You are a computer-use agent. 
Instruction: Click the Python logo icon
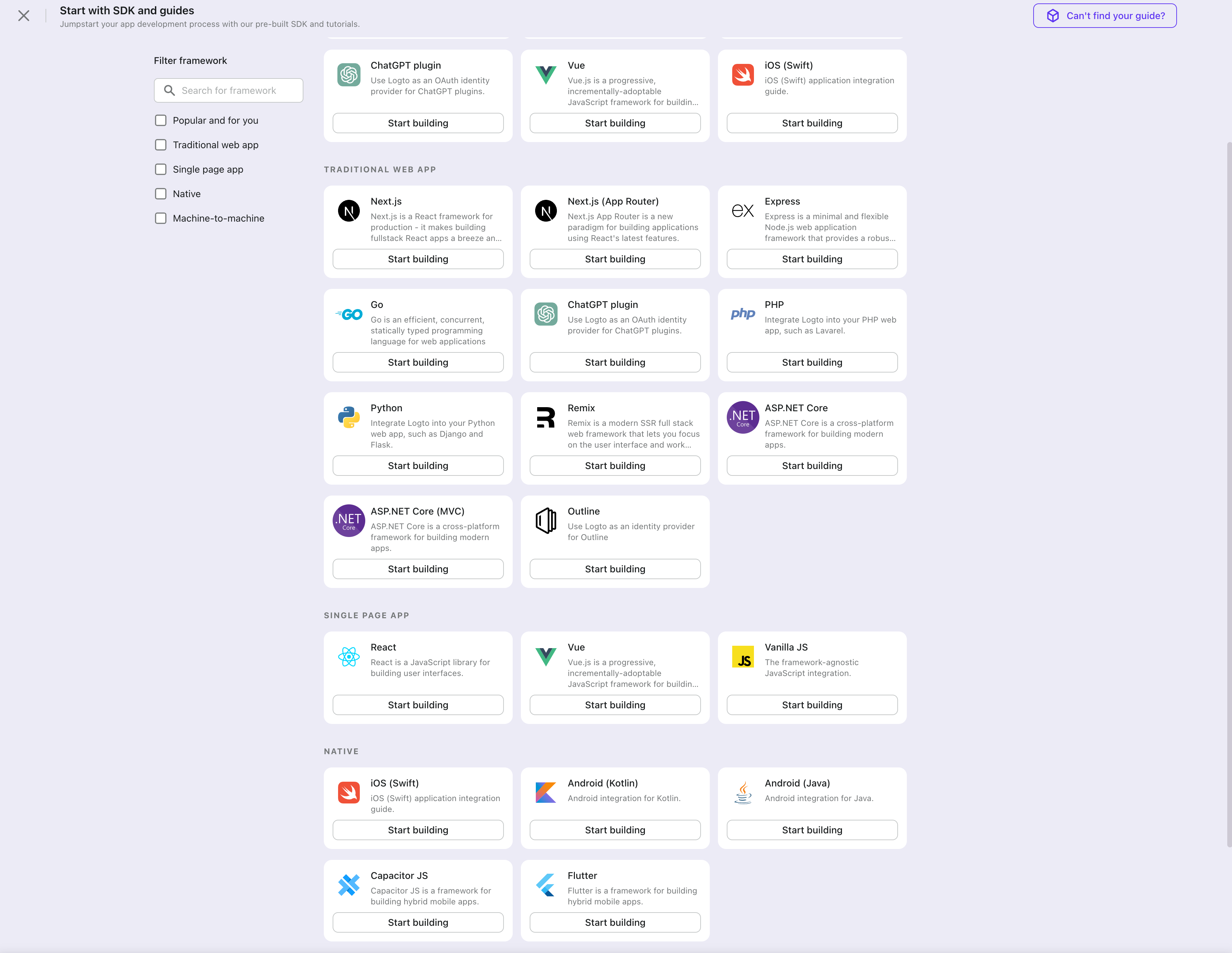tap(349, 418)
